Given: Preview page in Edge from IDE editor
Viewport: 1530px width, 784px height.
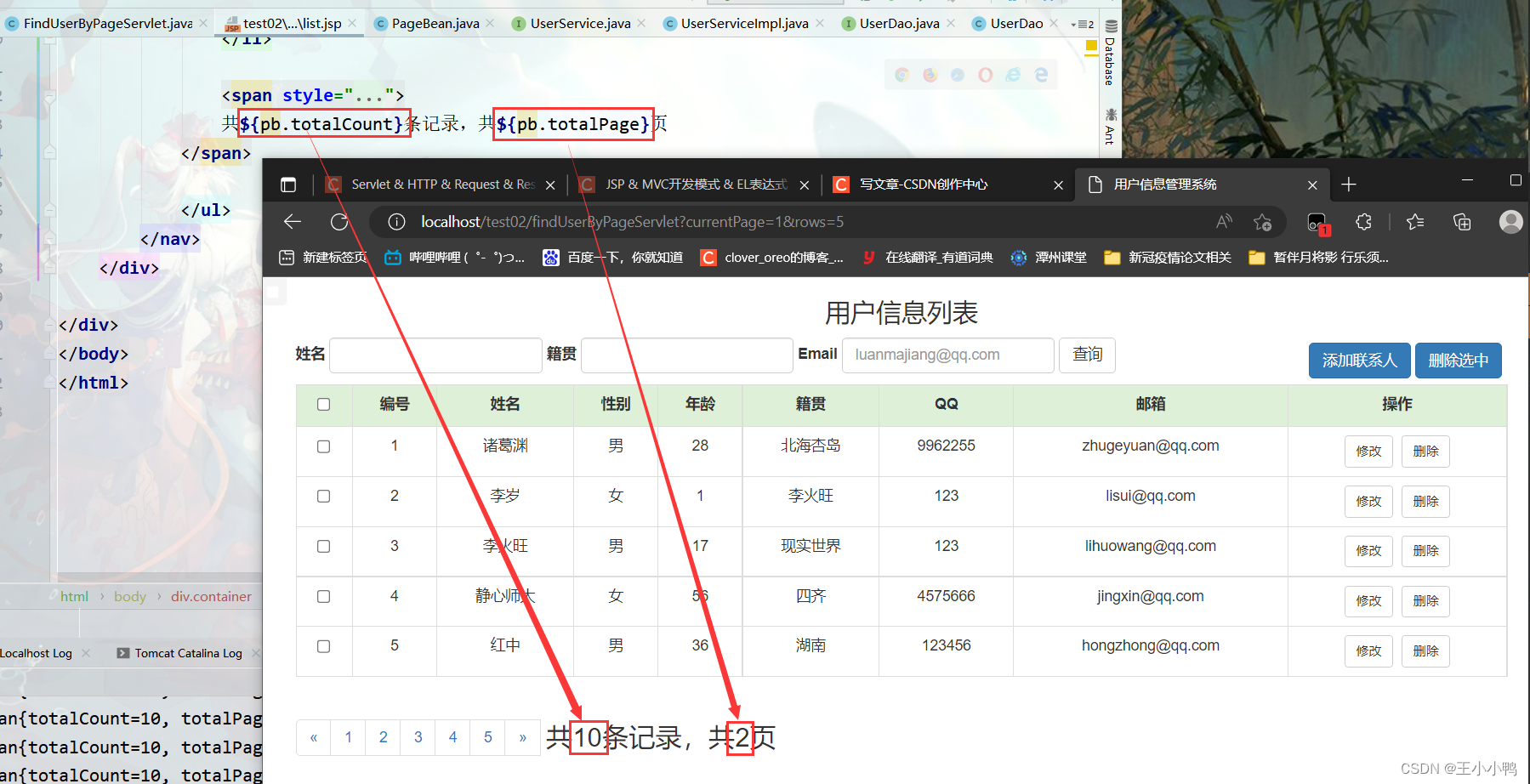Looking at the screenshot, I should point(1041,75).
